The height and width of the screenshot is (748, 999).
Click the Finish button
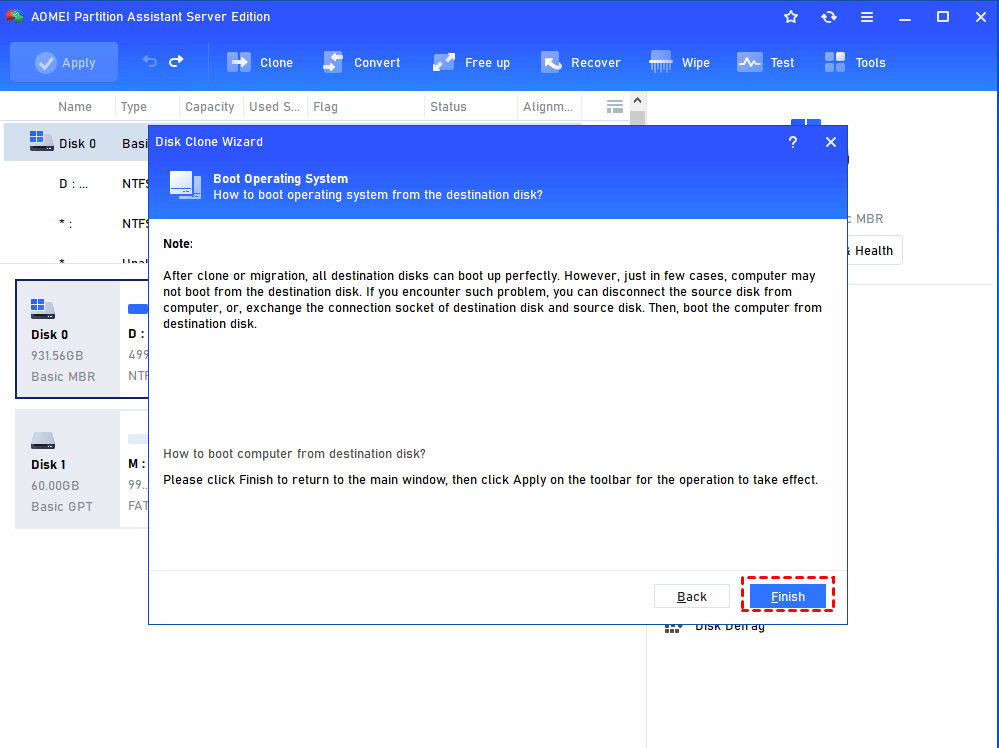pyautogui.click(x=787, y=596)
